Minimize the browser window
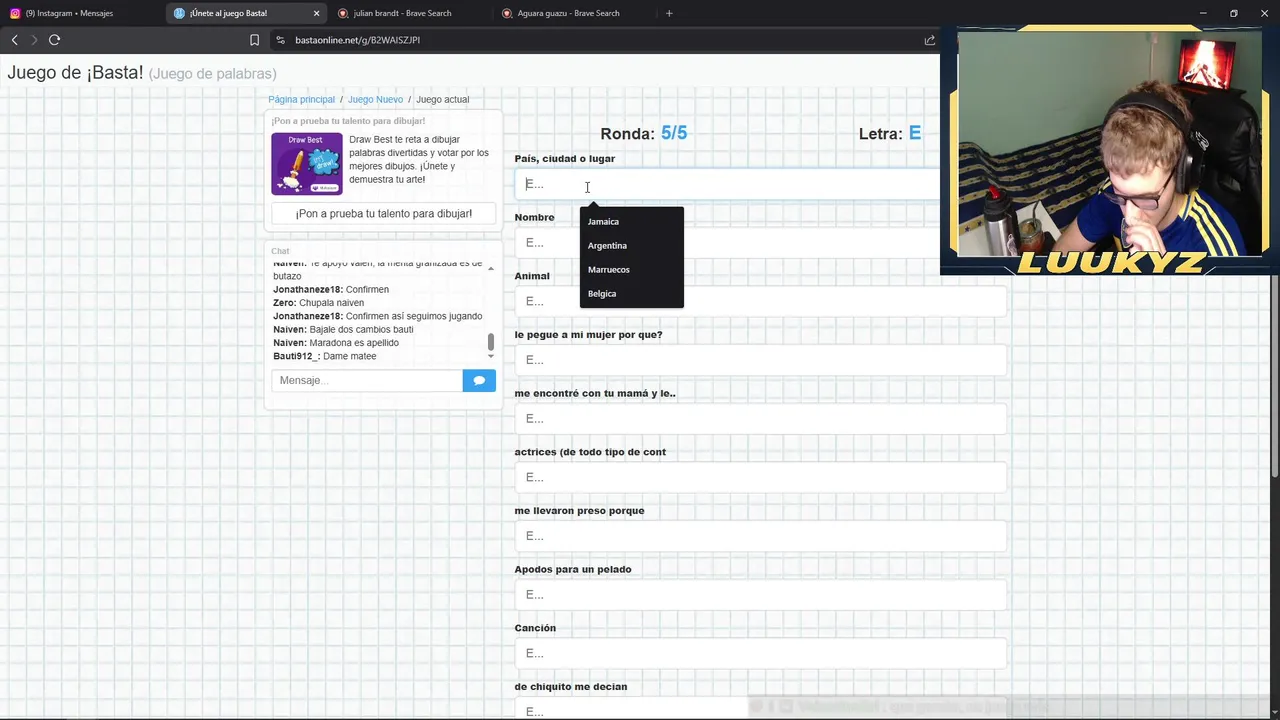The image size is (1280, 720). pos(1203,13)
